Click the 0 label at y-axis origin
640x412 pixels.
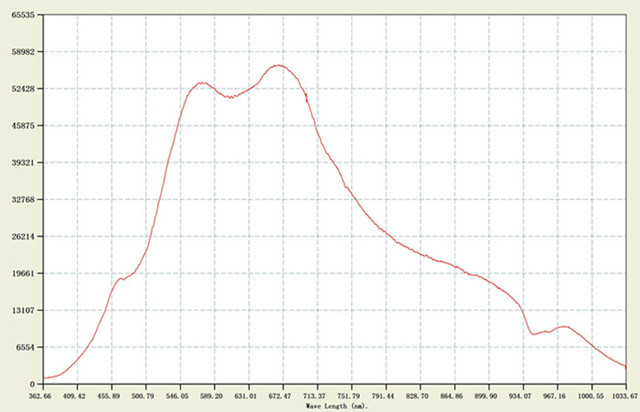pyautogui.click(x=32, y=384)
